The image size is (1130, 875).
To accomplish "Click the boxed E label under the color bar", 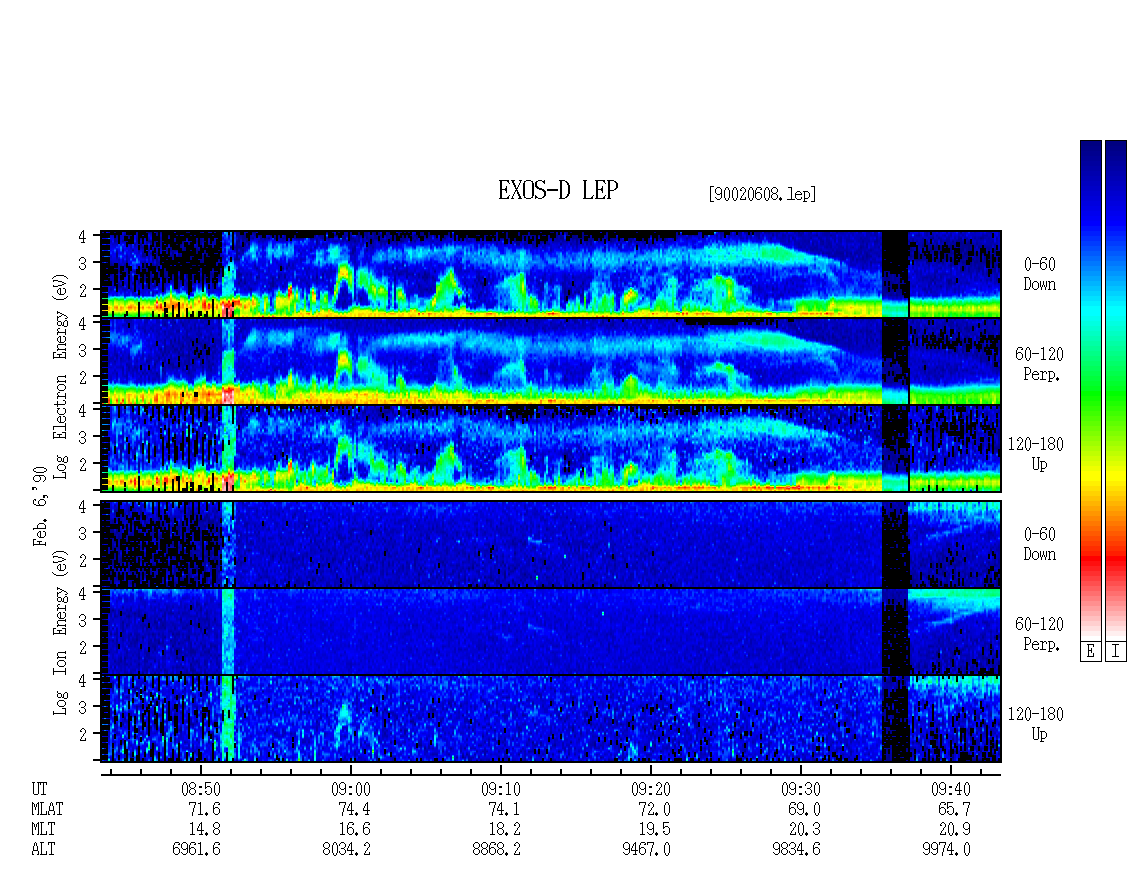I will (1090, 652).
